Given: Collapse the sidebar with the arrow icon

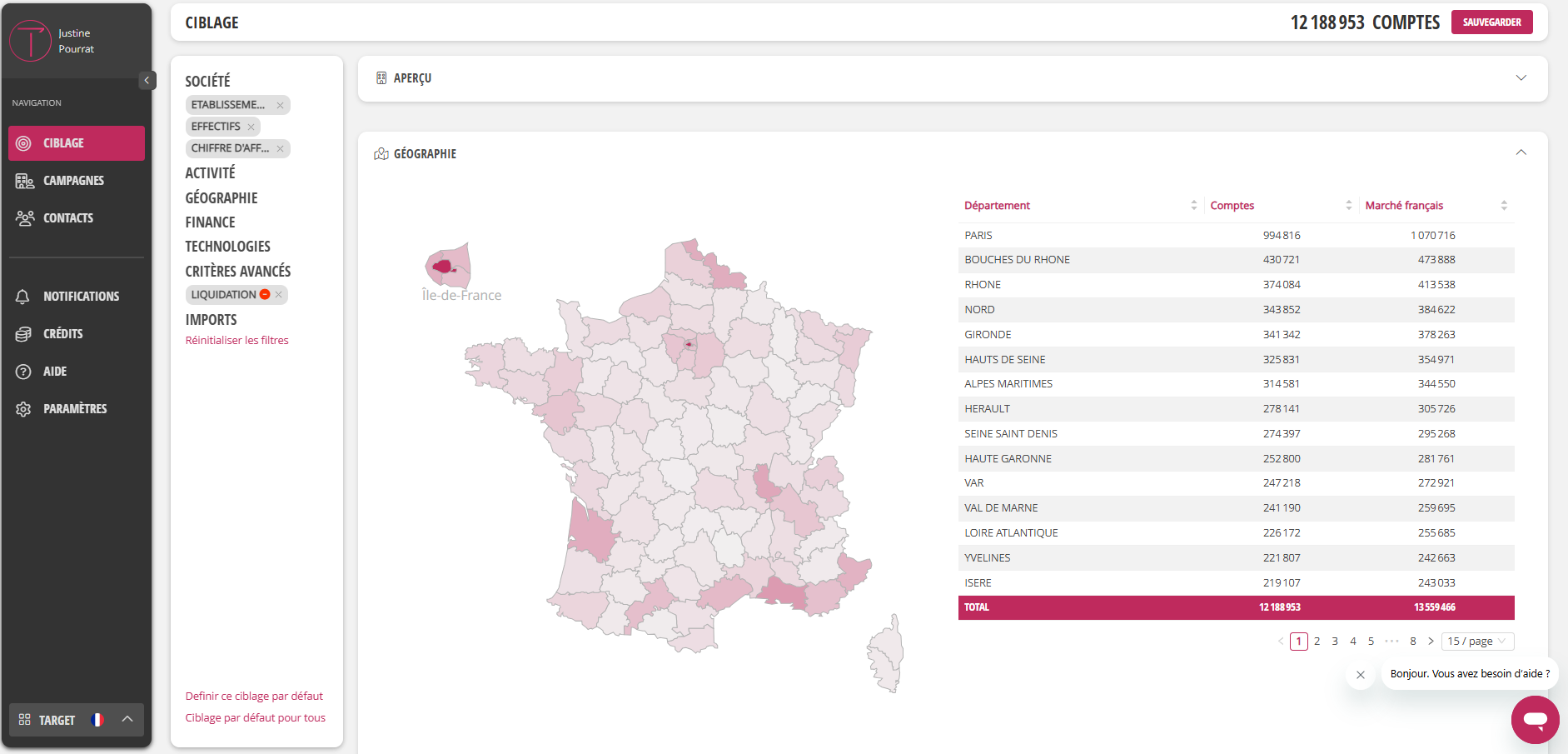Looking at the screenshot, I should click(x=147, y=81).
